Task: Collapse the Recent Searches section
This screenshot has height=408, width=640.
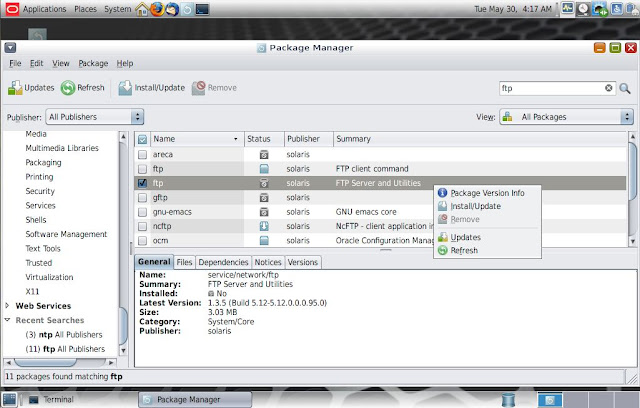Action: tap(7, 320)
